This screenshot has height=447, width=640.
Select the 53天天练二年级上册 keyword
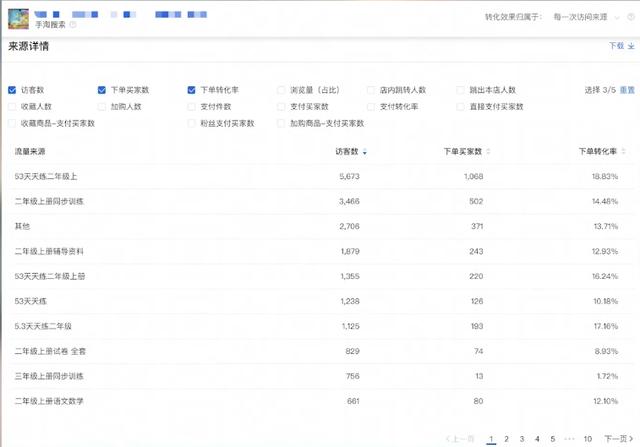click(x=50, y=276)
